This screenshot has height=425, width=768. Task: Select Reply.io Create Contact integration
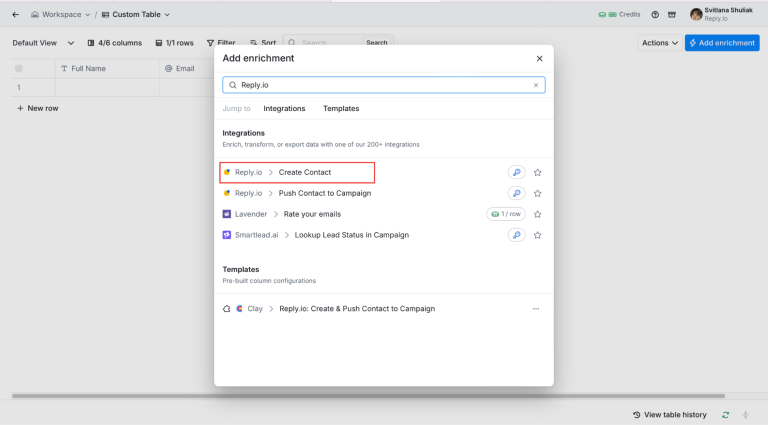point(384,172)
